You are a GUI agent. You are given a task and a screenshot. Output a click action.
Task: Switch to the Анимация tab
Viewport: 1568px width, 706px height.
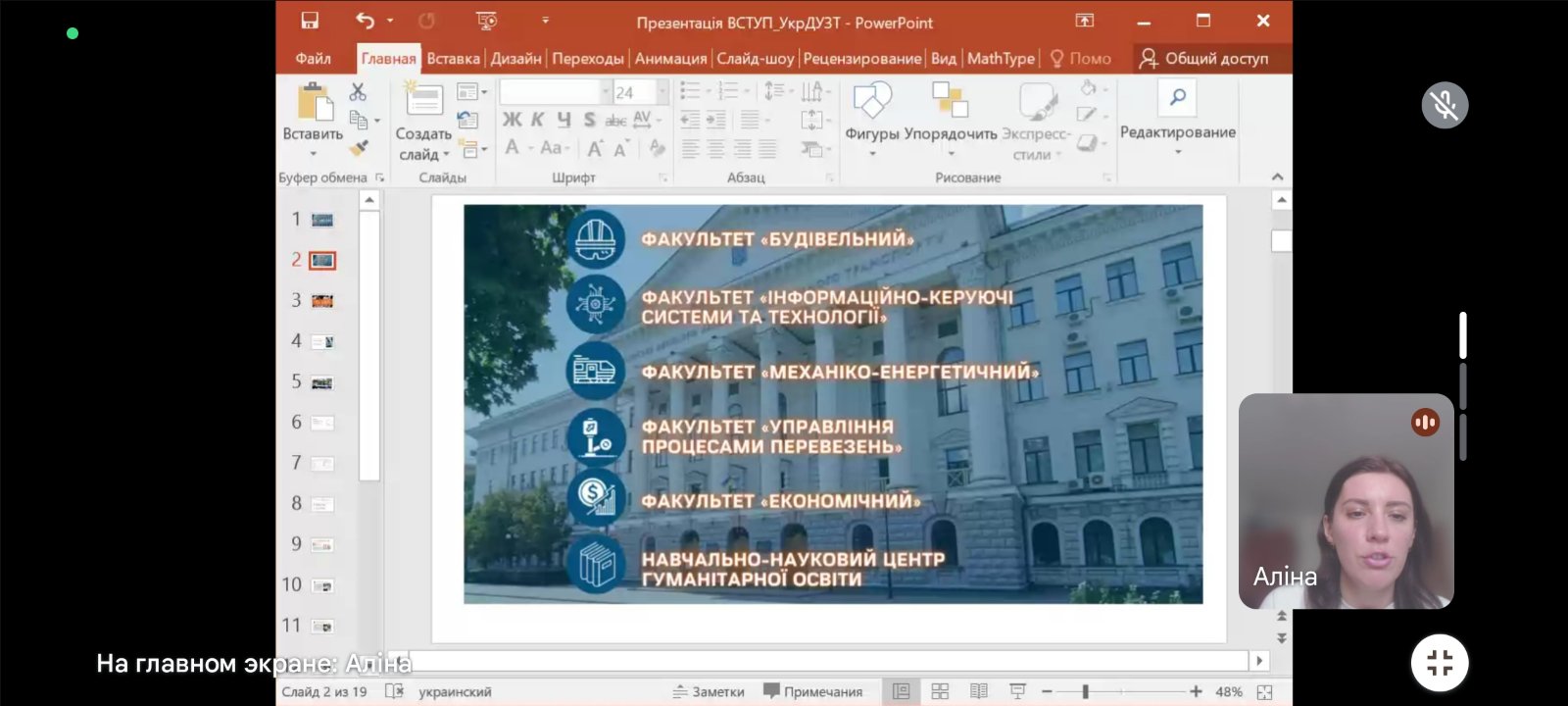[670, 59]
